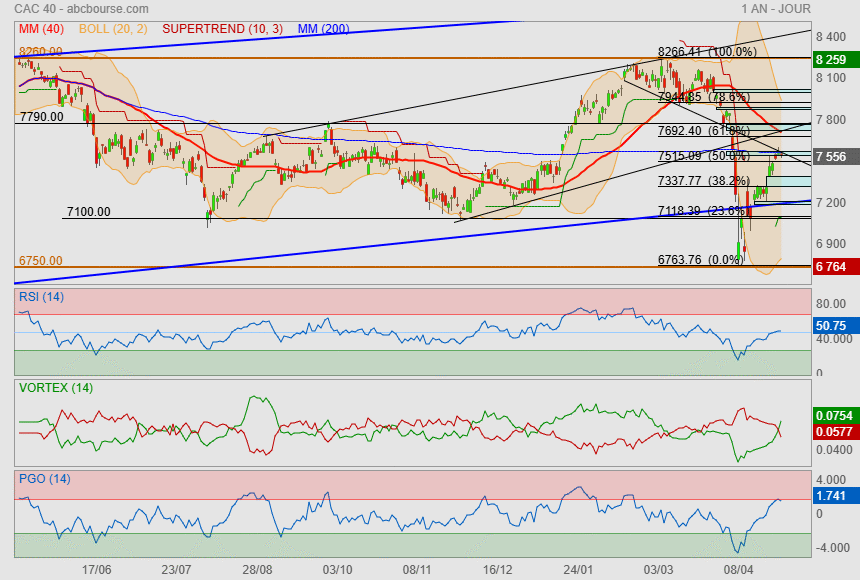Click the 7 200 price axis label

coord(831,202)
